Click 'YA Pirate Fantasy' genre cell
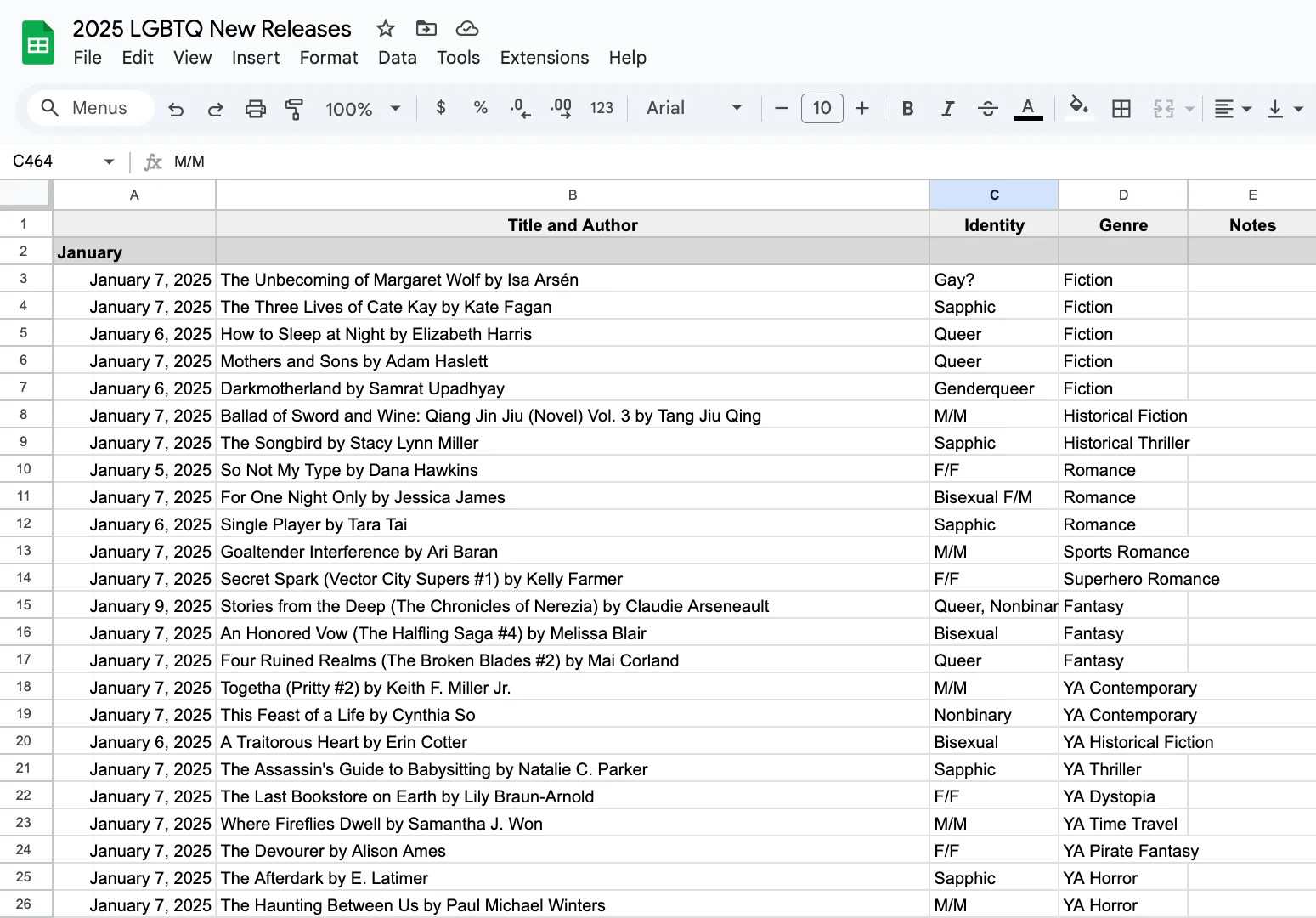 pyautogui.click(x=1123, y=851)
